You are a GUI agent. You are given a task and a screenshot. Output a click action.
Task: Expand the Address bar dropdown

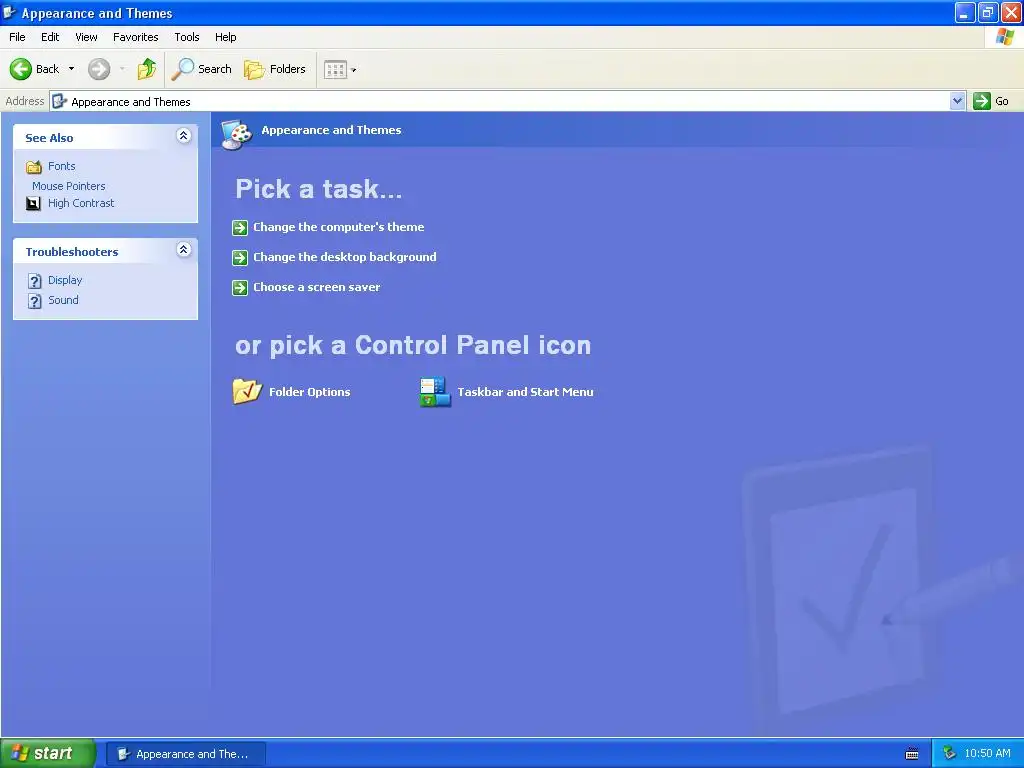pos(957,101)
